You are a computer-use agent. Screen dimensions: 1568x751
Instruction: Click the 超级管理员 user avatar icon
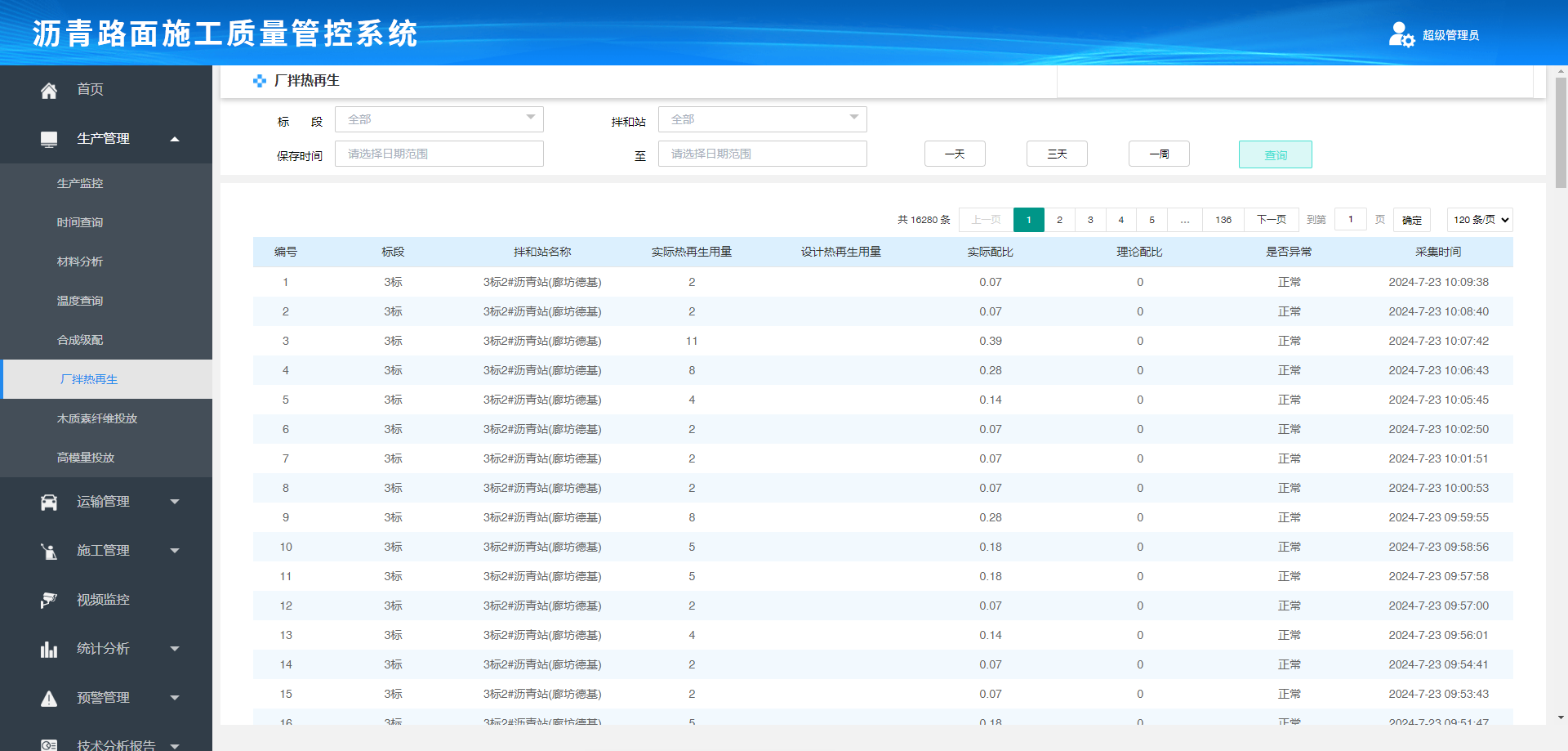click(x=1401, y=34)
